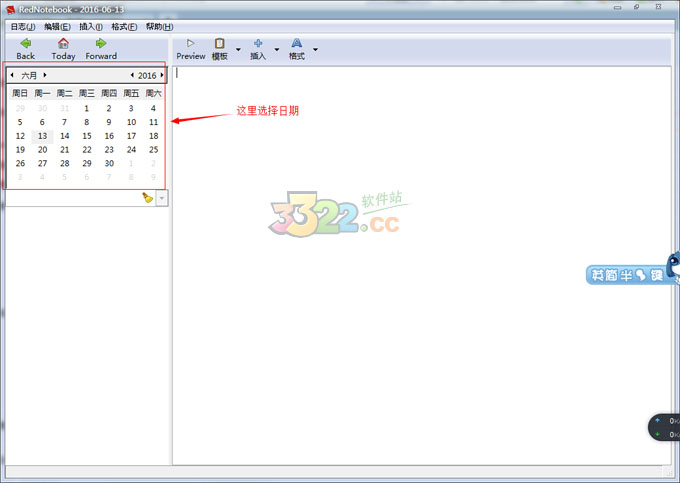This screenshot has width=680, height=483.
Task: Select date 27 in the calendar
Action: (x=42, y=163)
